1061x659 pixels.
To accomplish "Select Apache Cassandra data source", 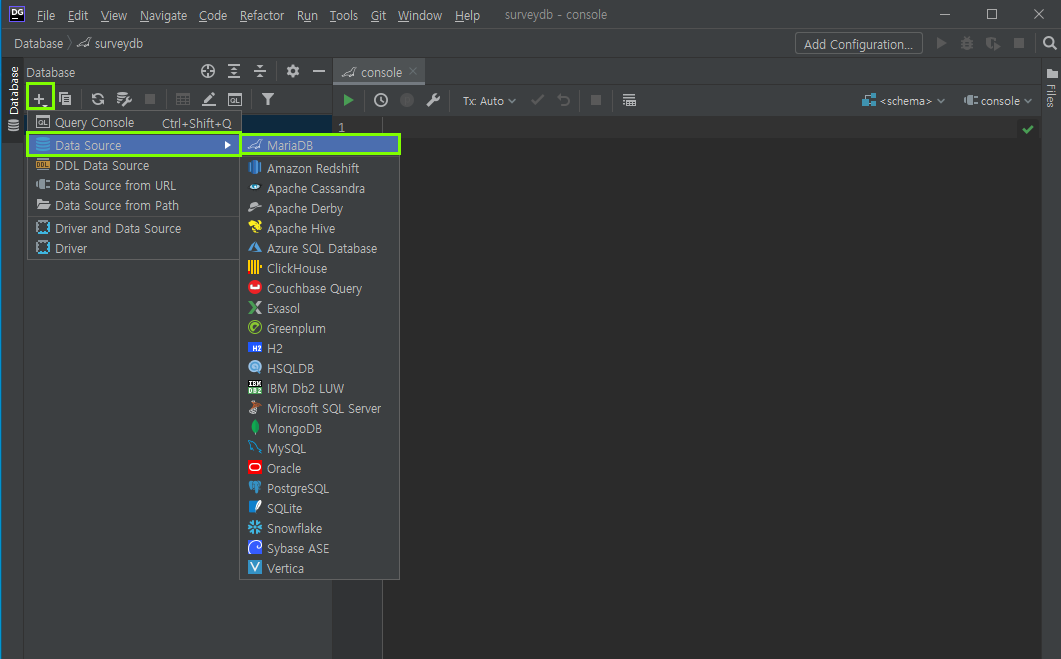I will 320,188.
